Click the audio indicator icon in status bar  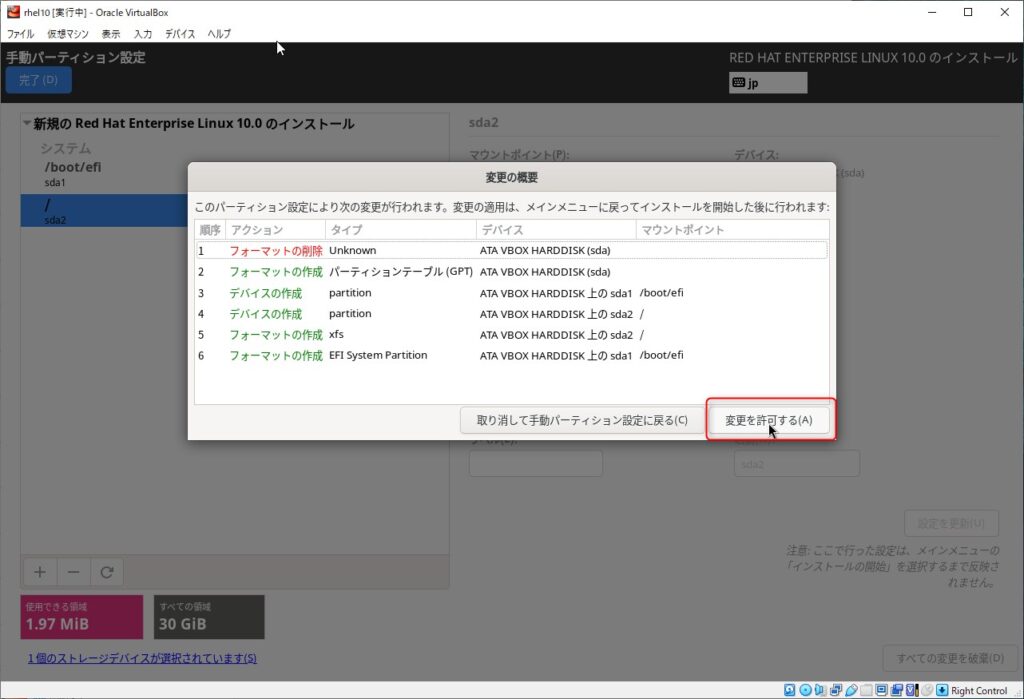coord(820,690)
